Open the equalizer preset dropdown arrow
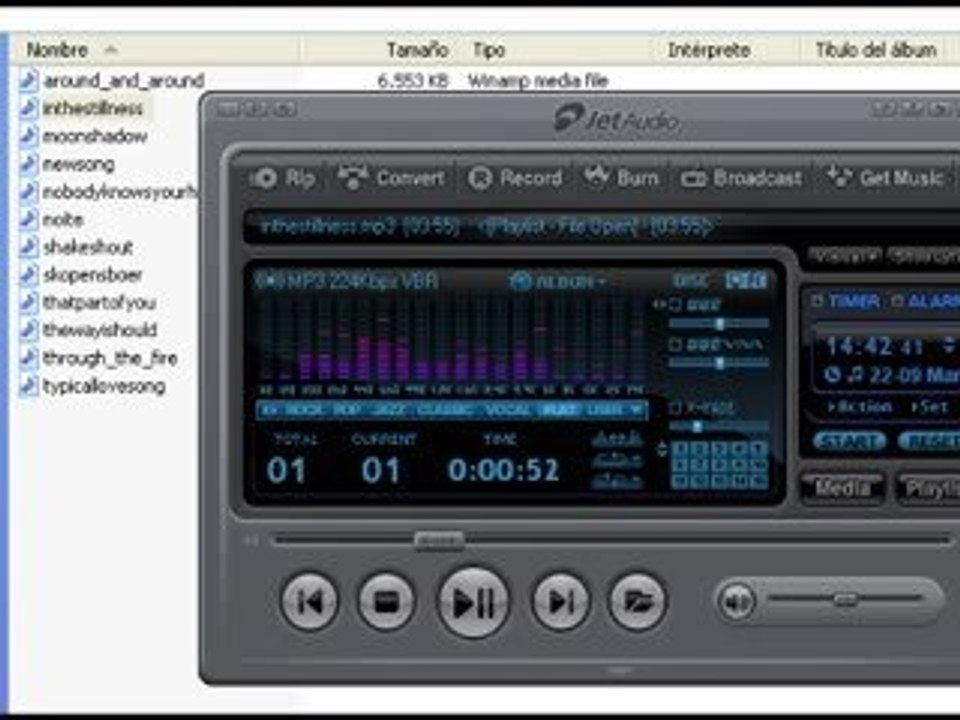960x720 pixels. click(x=637, y=410)
